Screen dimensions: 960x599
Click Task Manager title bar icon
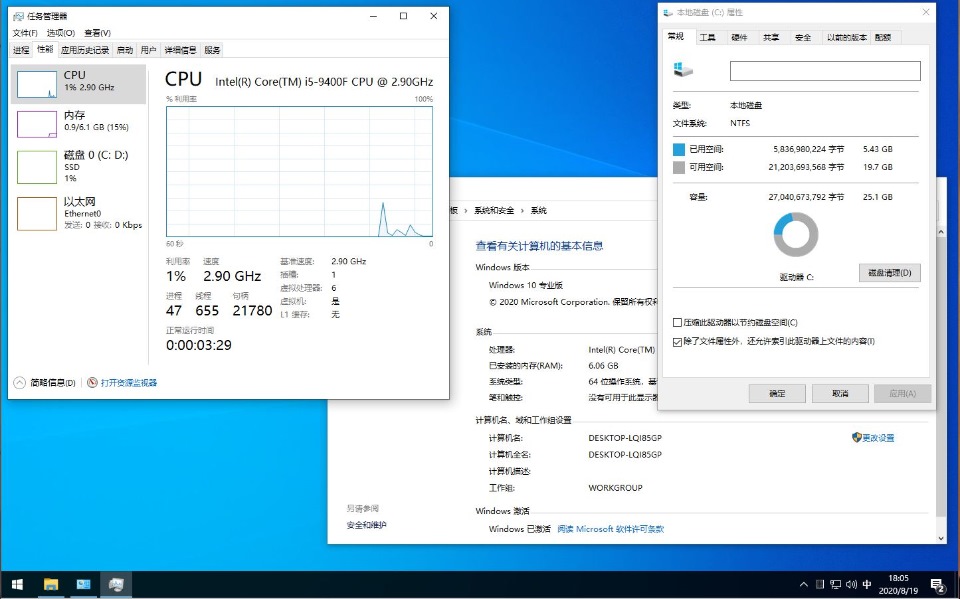tap(18, 16)
